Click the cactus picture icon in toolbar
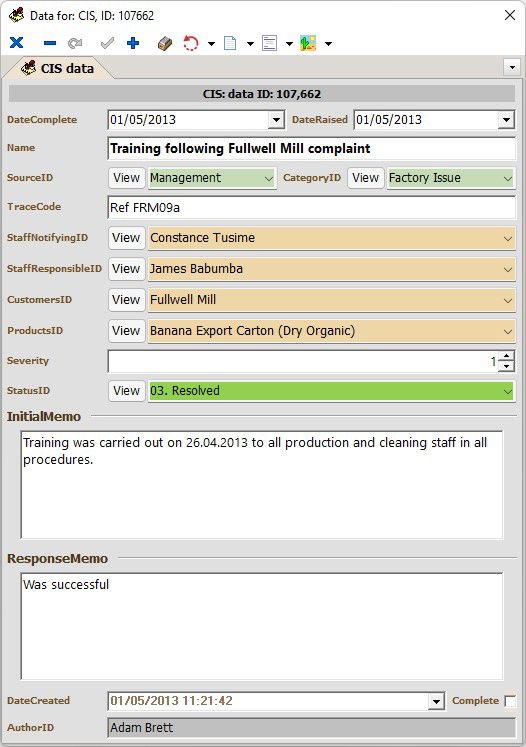The image size is (526, 747). coord(308,43)
